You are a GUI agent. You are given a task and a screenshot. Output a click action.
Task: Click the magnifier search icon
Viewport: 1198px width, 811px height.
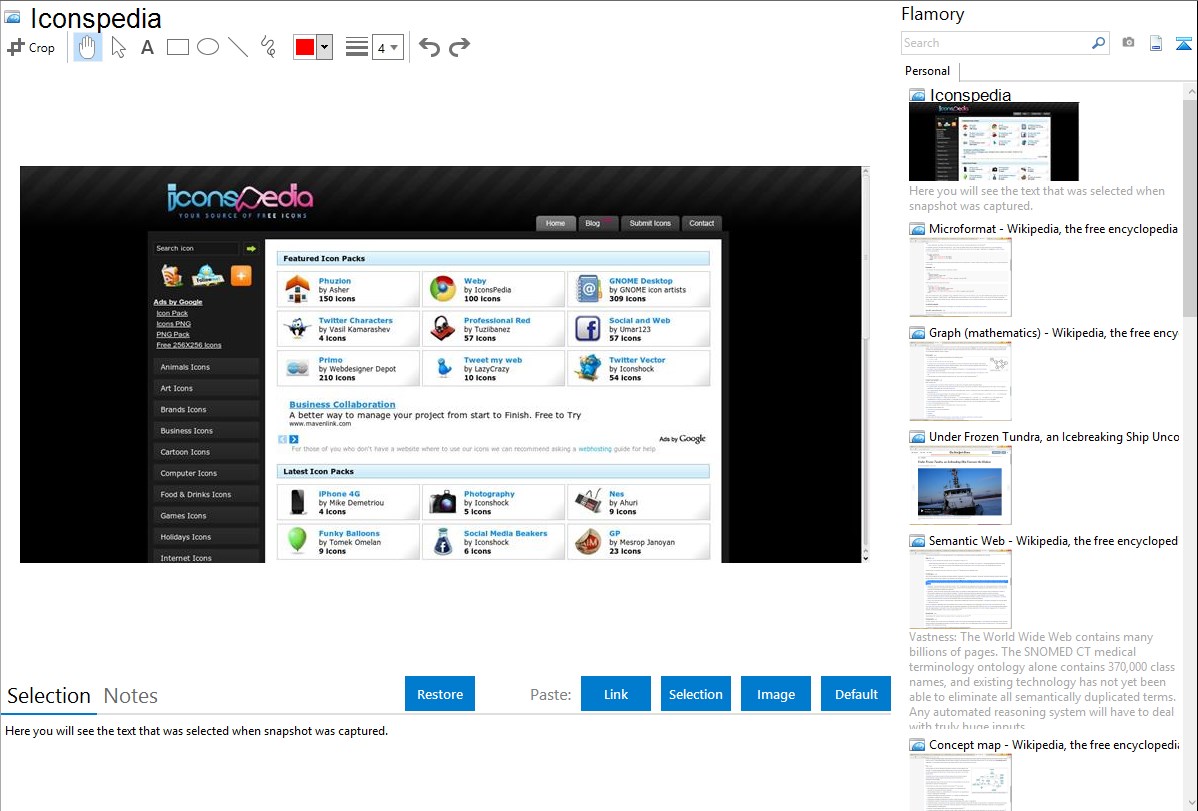pos(1099,43)
